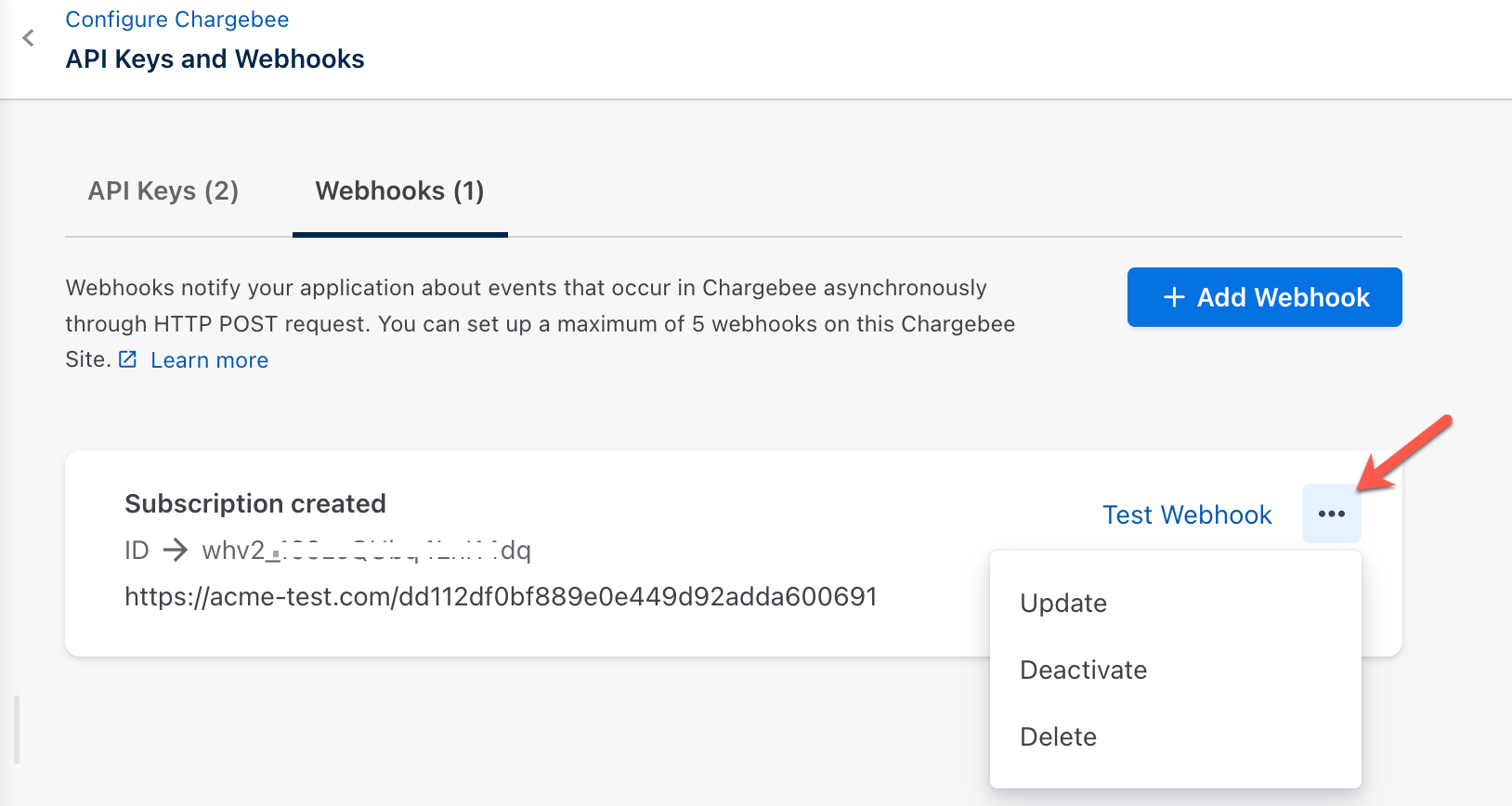
Task: Click the arrow icon next to ID
Action: (175, 551)
